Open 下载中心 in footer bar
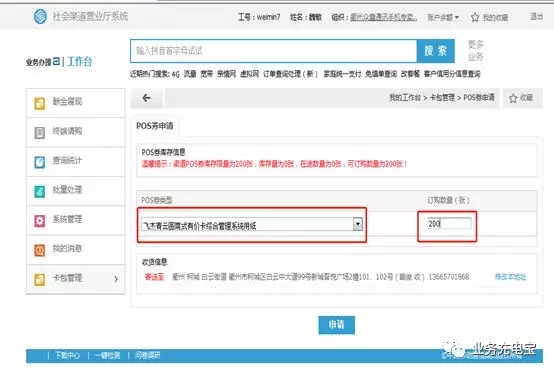 (67, 355)
